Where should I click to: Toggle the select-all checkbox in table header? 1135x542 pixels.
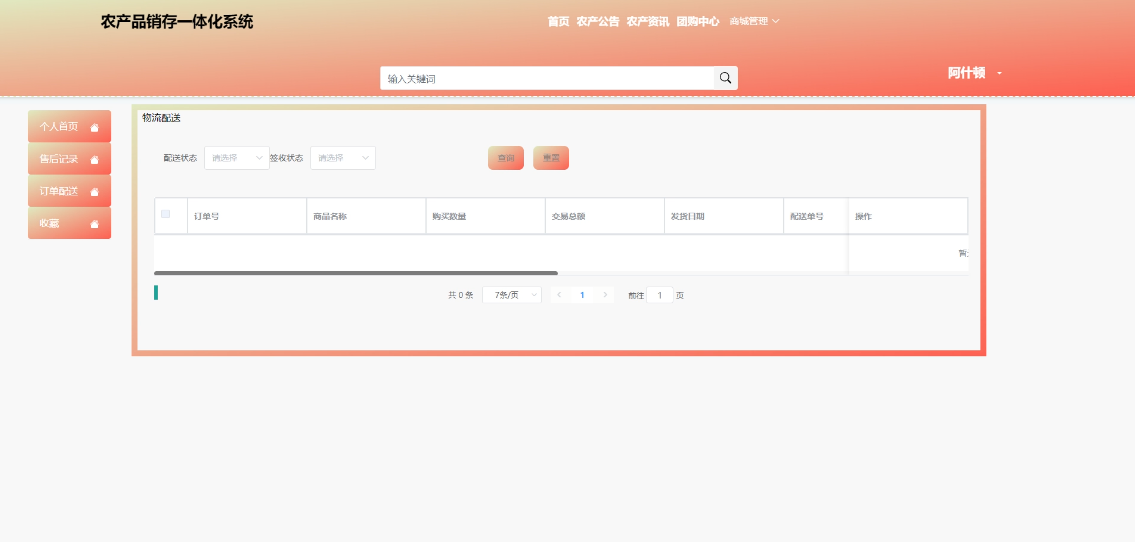tap(166, 214)
